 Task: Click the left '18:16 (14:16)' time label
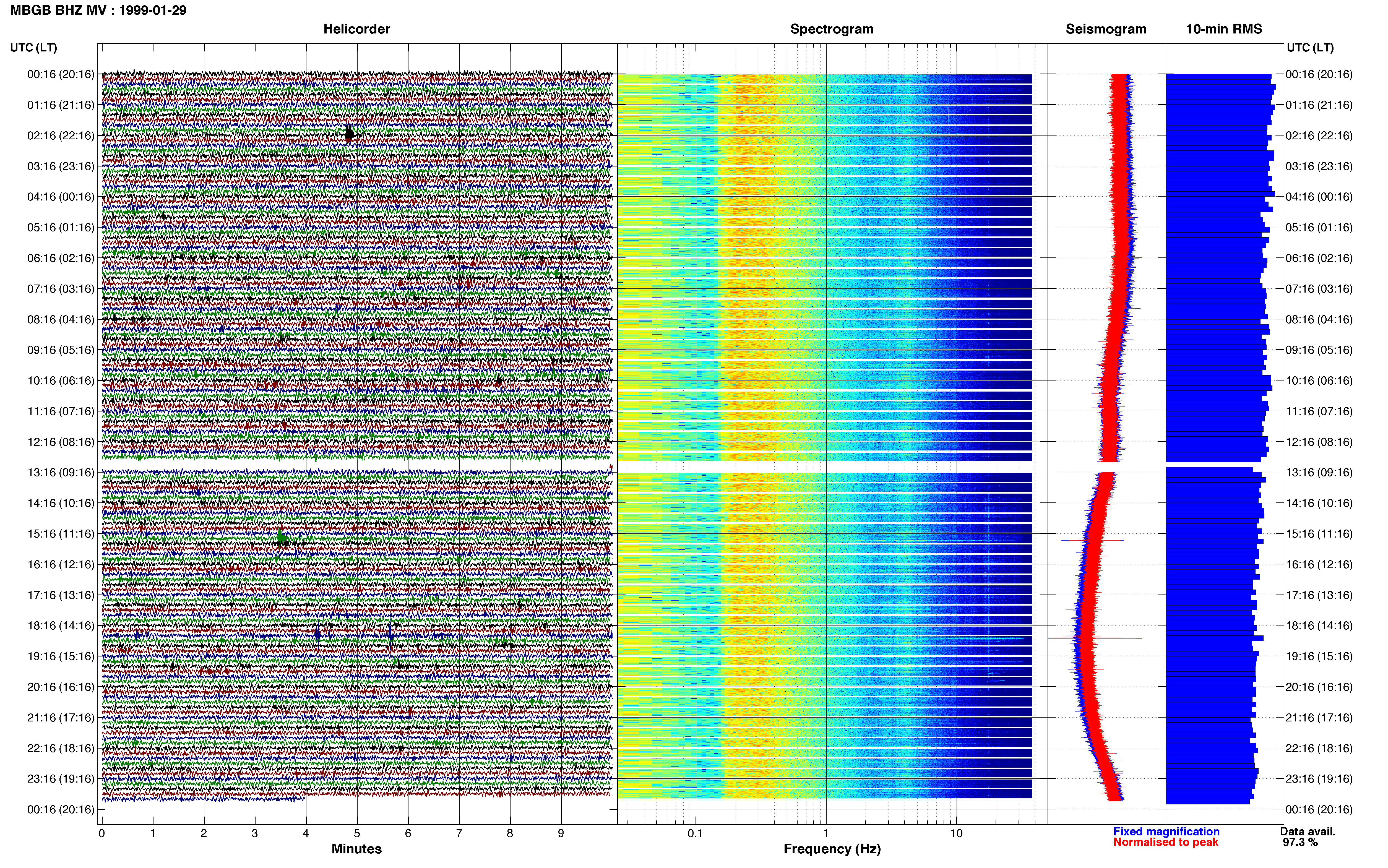[61, 626]
